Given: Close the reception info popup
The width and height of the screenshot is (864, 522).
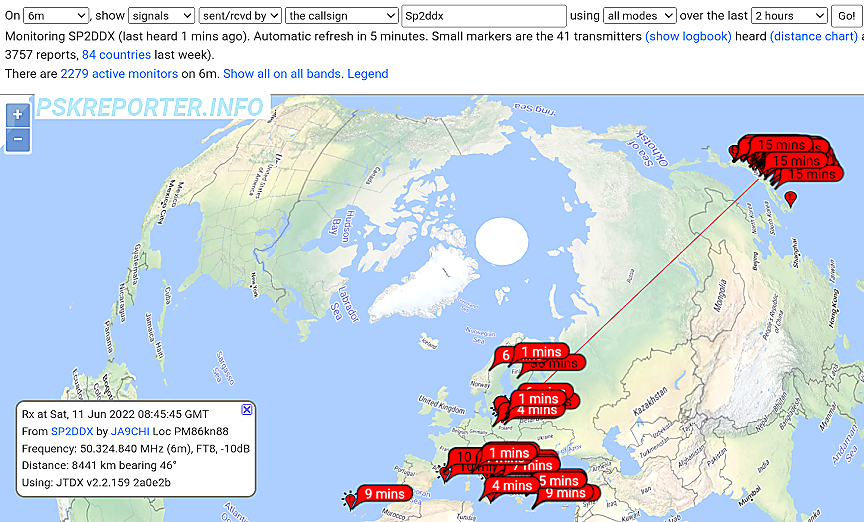Looking at the screenshot, I should [247, 410].
